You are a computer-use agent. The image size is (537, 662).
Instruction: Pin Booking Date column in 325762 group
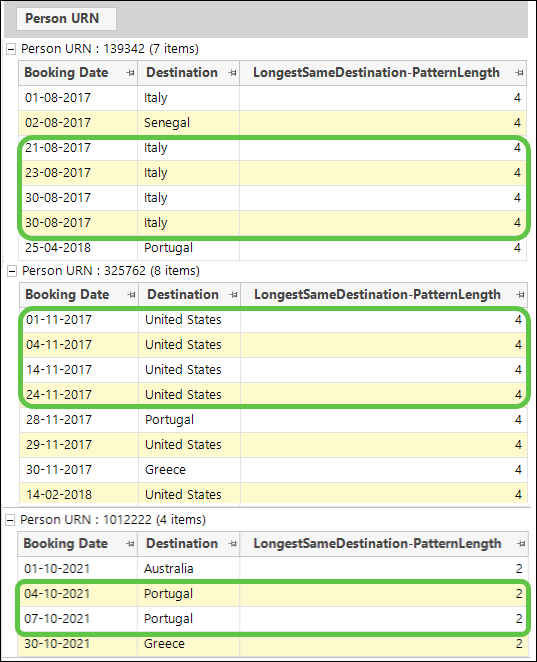[131, 295]
